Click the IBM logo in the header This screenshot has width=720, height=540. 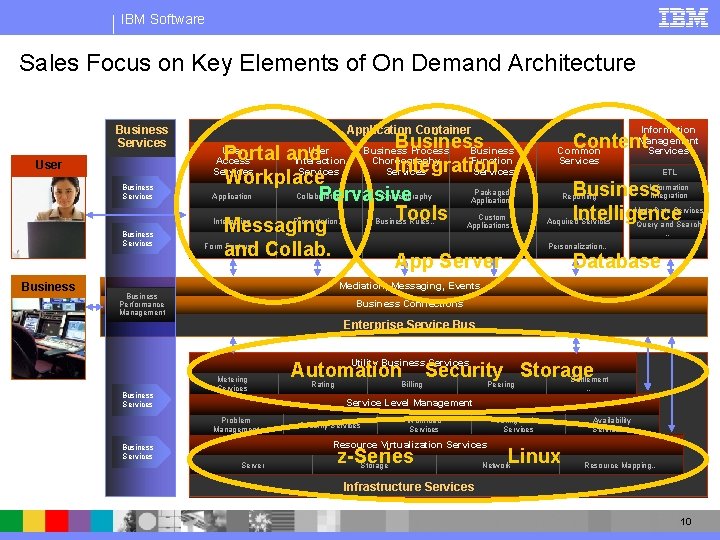683,18
